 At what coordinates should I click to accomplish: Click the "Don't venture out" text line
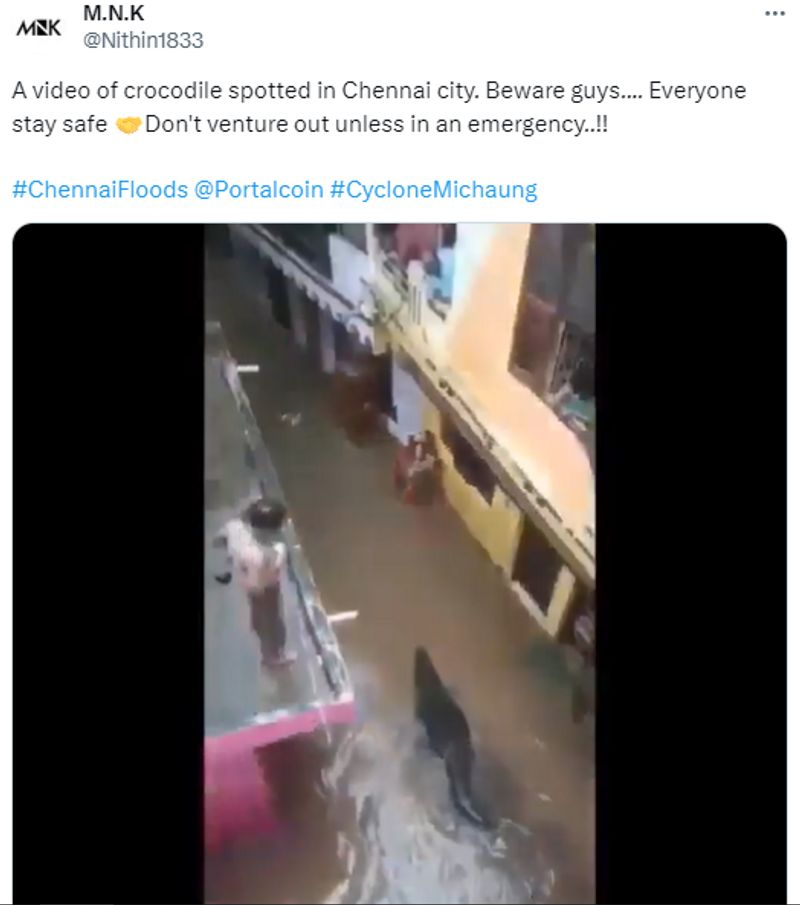pyautogui.click(x=378, y=126)
